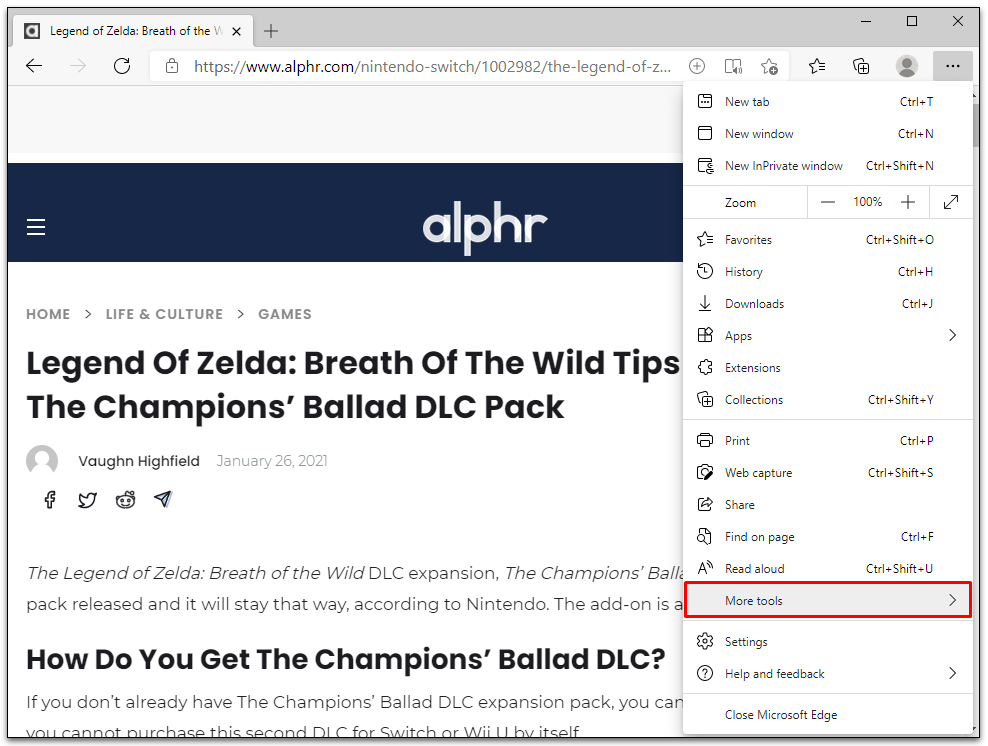Expand the Apps submenu

click(828, 335)
